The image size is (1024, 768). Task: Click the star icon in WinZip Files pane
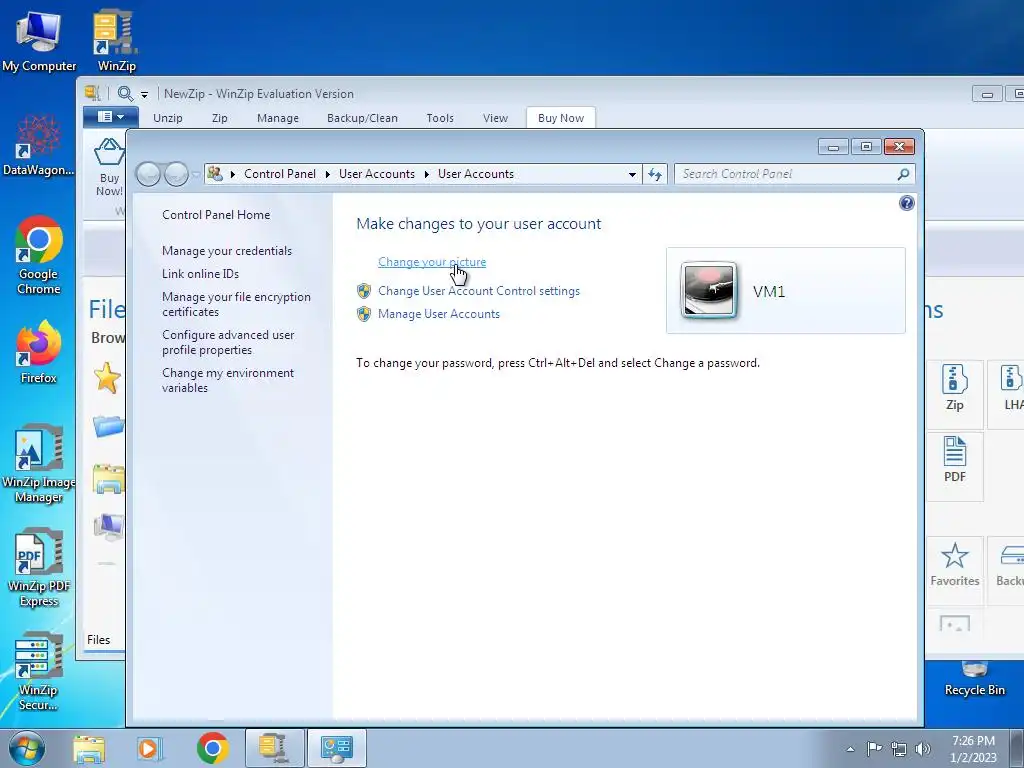tap(107, 378)
